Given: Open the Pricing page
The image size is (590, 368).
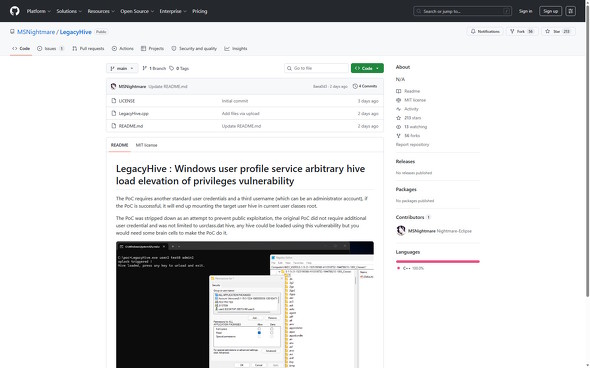Looking at the screenshot, I should point(199,11).
